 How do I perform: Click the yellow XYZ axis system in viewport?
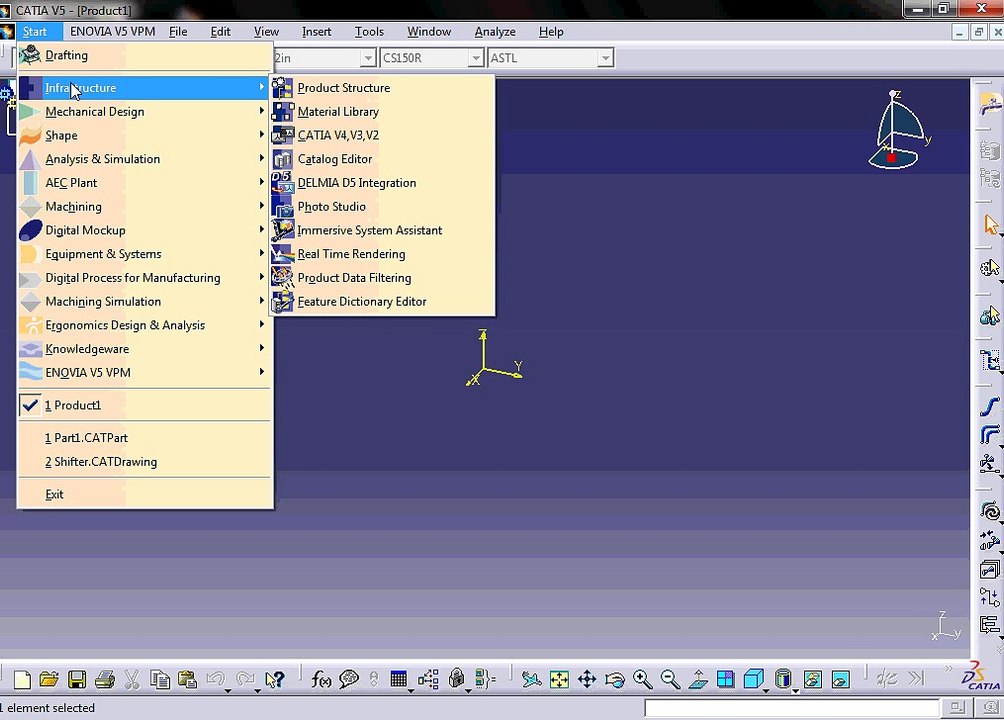(x=494, y=357)
